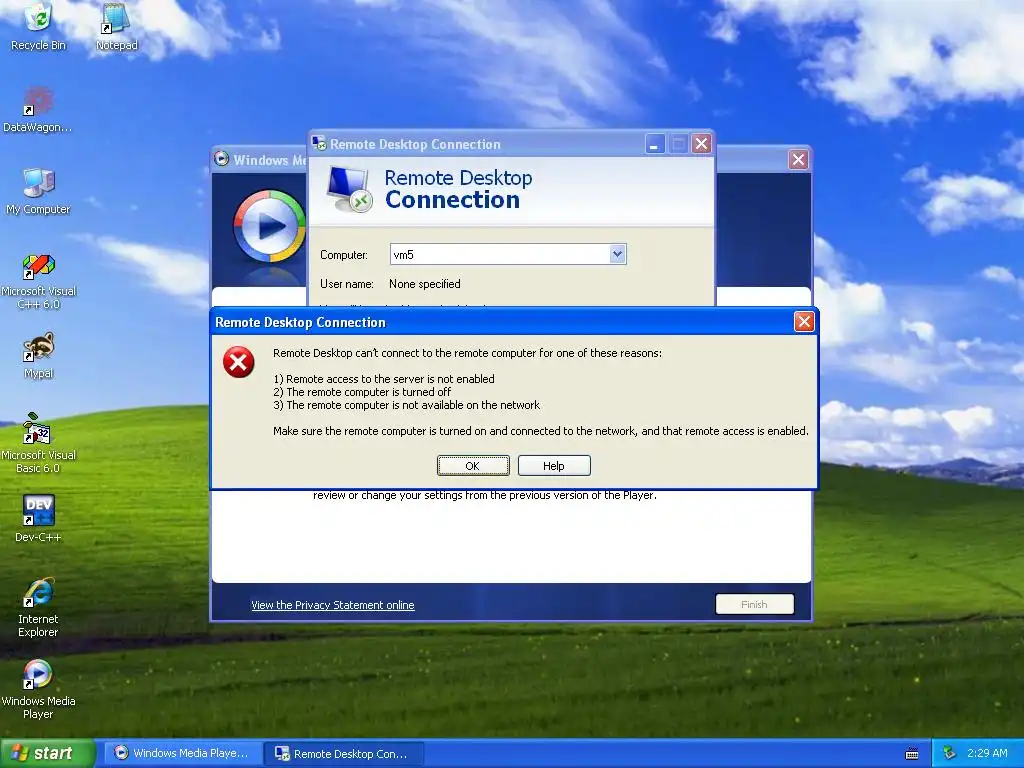This screenshot has height=768, width=1024.
Task: Select the My Computer desktop icon
Action: [x=38, y=191]
